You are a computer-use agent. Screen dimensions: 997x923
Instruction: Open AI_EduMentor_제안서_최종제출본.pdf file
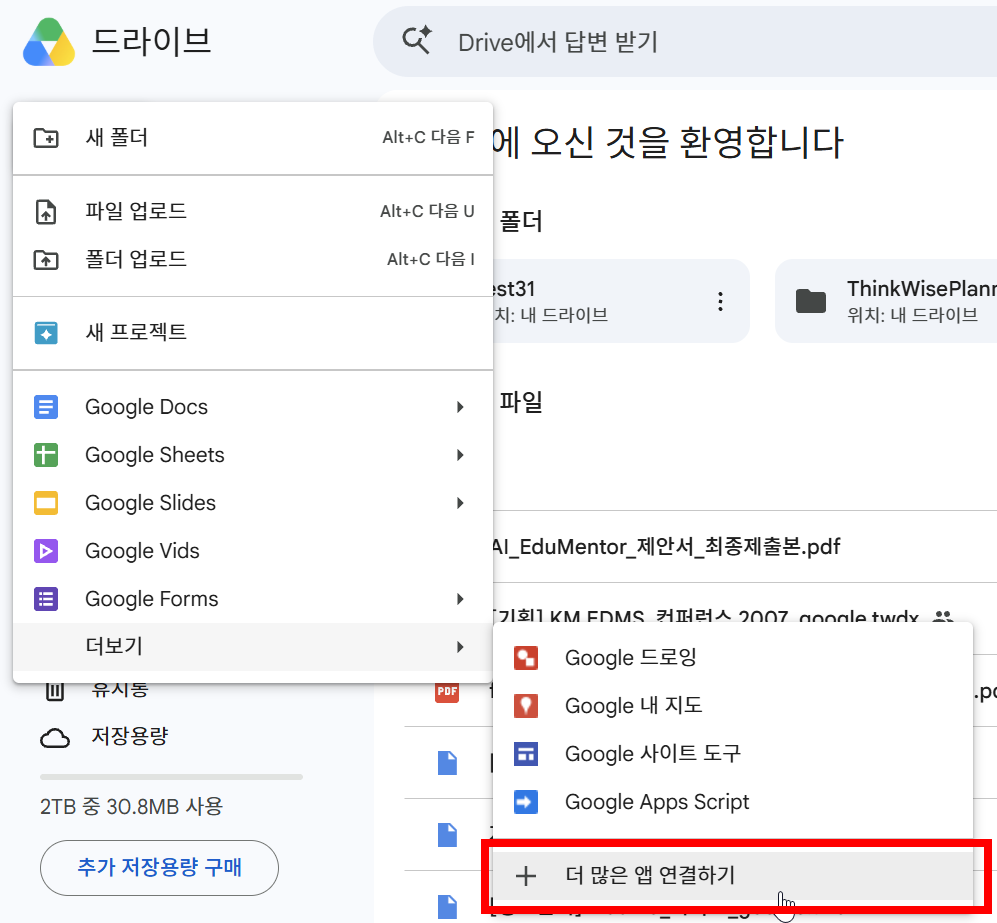pyautogui.click(x=666, y=547)
